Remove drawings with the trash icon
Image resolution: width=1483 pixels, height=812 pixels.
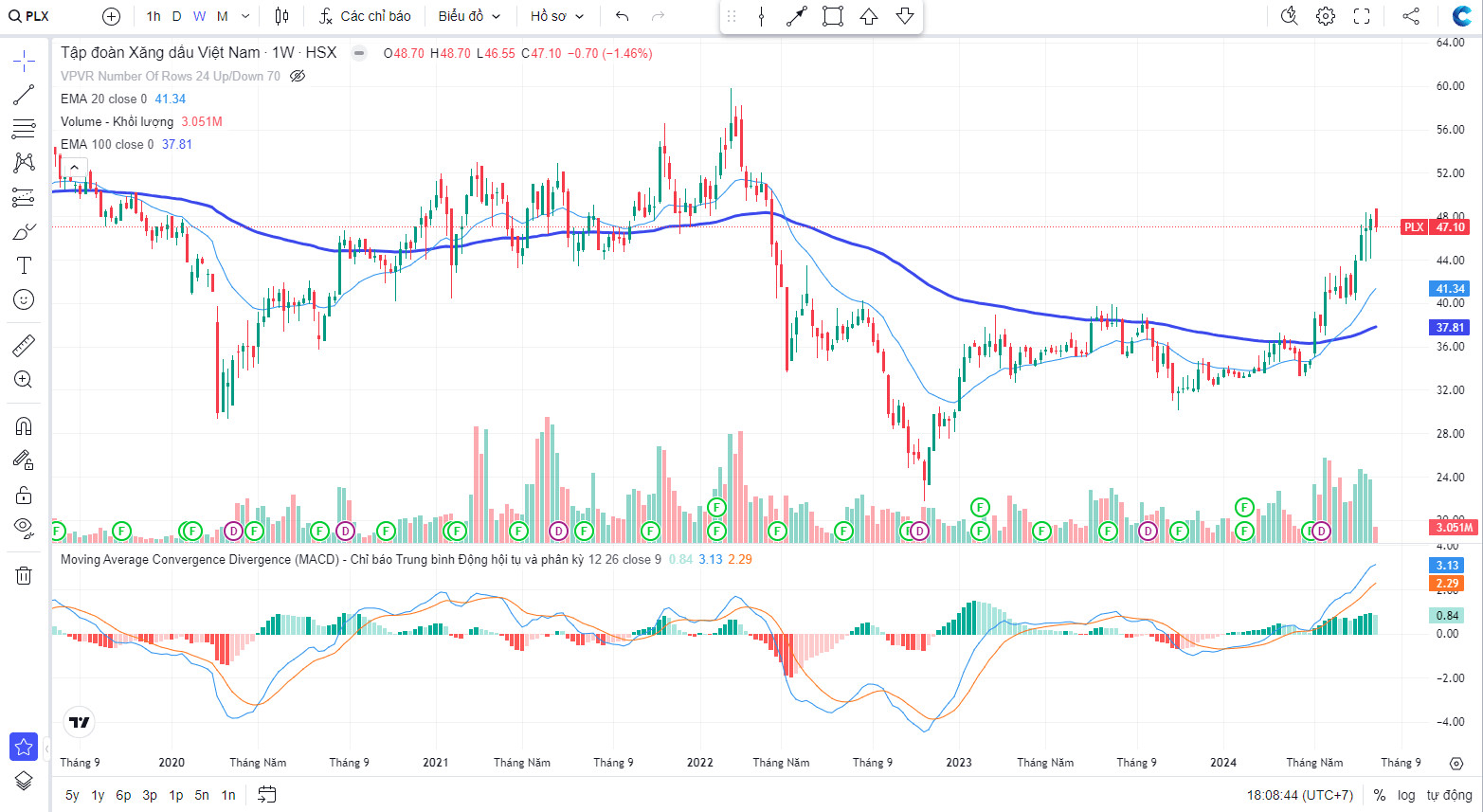[x=24, y=575]
